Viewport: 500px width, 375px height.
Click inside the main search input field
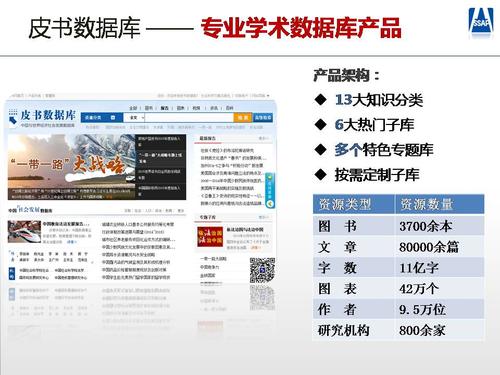click(189, 118)
